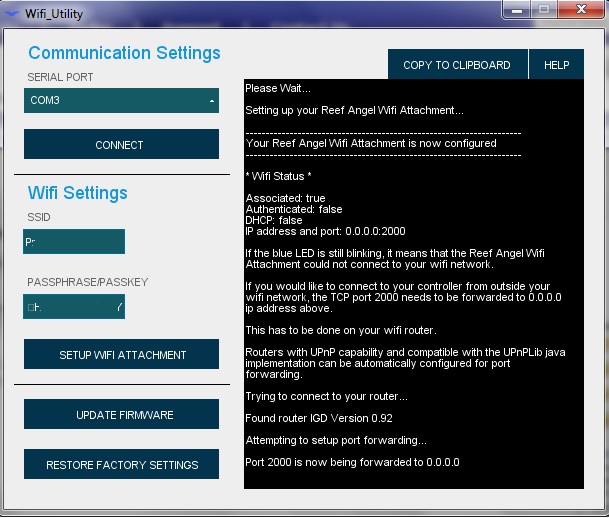
Task: Open the COM3 serial port dropdown
Action: [121, 101]
